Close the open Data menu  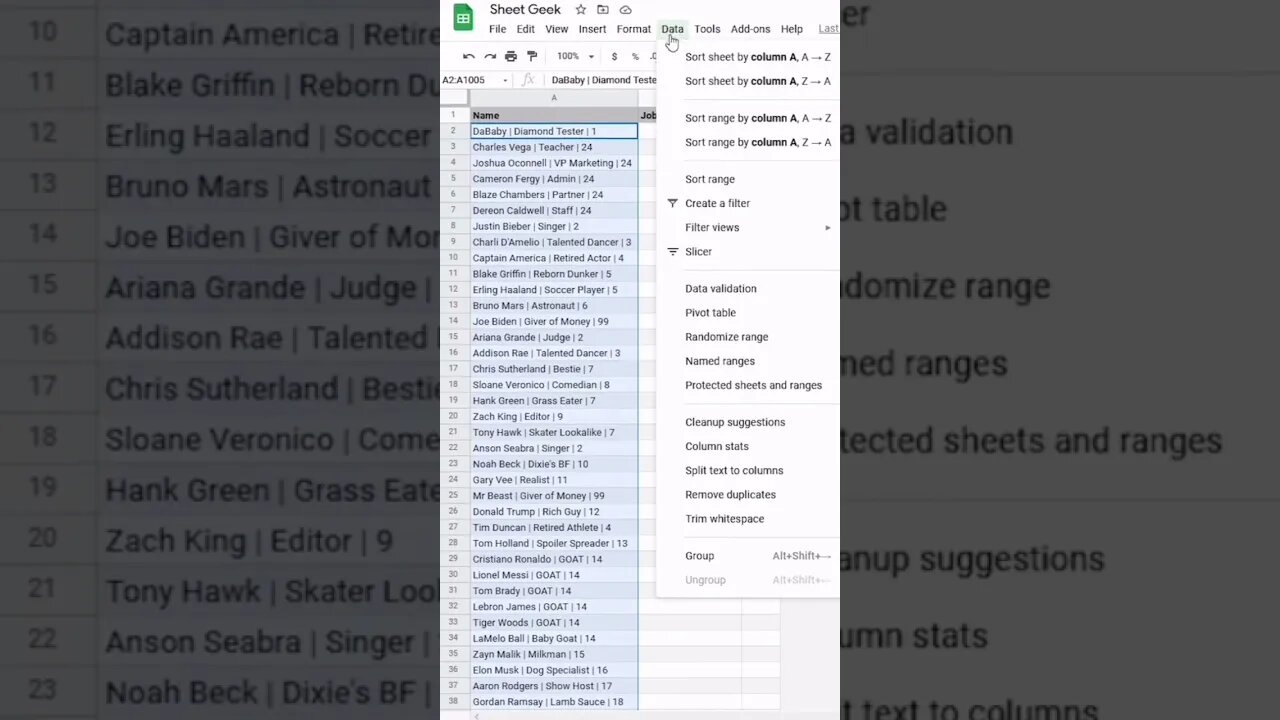(x=672, y=29)
